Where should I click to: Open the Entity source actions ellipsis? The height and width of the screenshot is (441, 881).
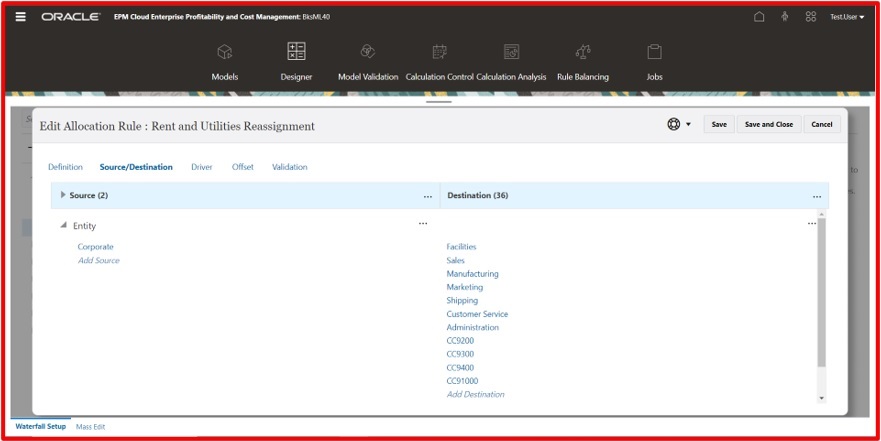pos(423,224)
